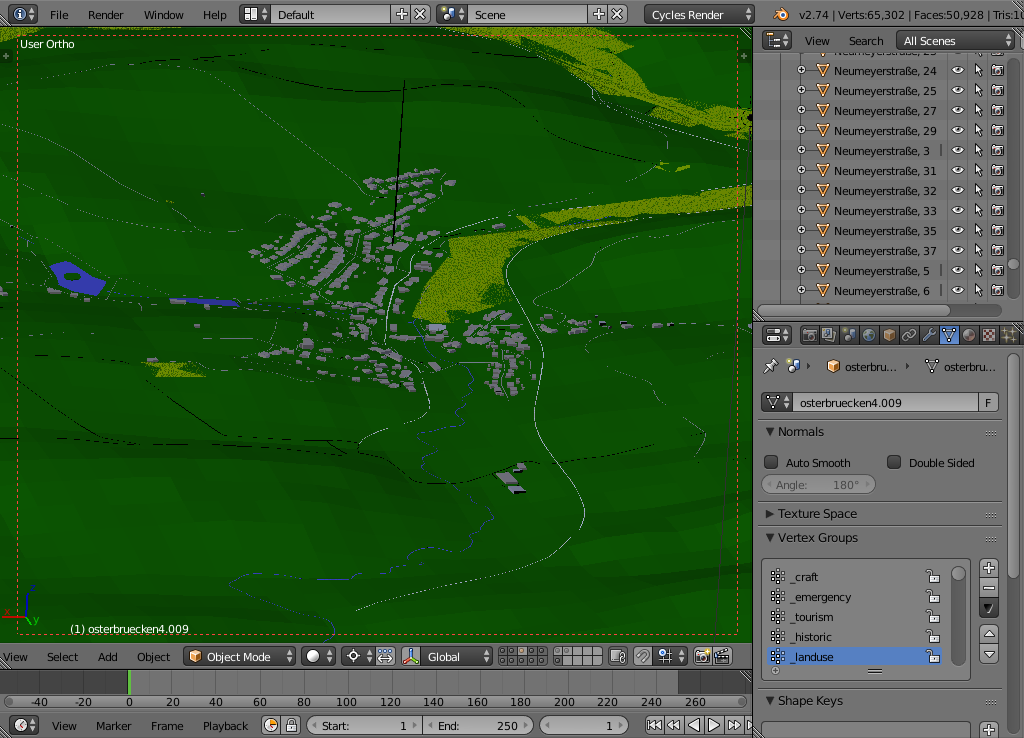The width and height of the screenshot is (1024, 738).
Task: Open the Object Constraints chain tab
Action: coord(909,336)
